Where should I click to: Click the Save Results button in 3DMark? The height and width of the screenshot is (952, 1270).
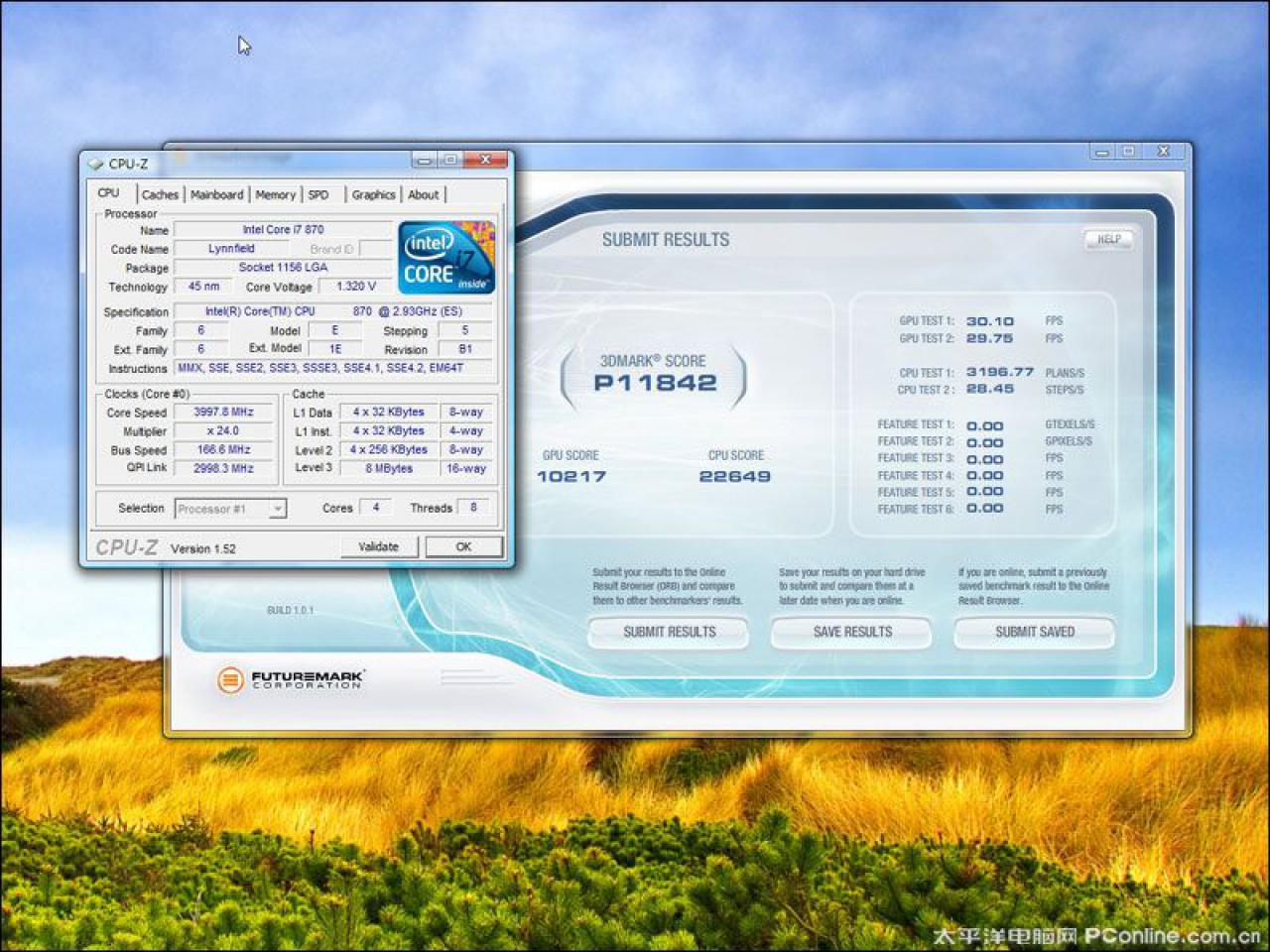(852, 632)
